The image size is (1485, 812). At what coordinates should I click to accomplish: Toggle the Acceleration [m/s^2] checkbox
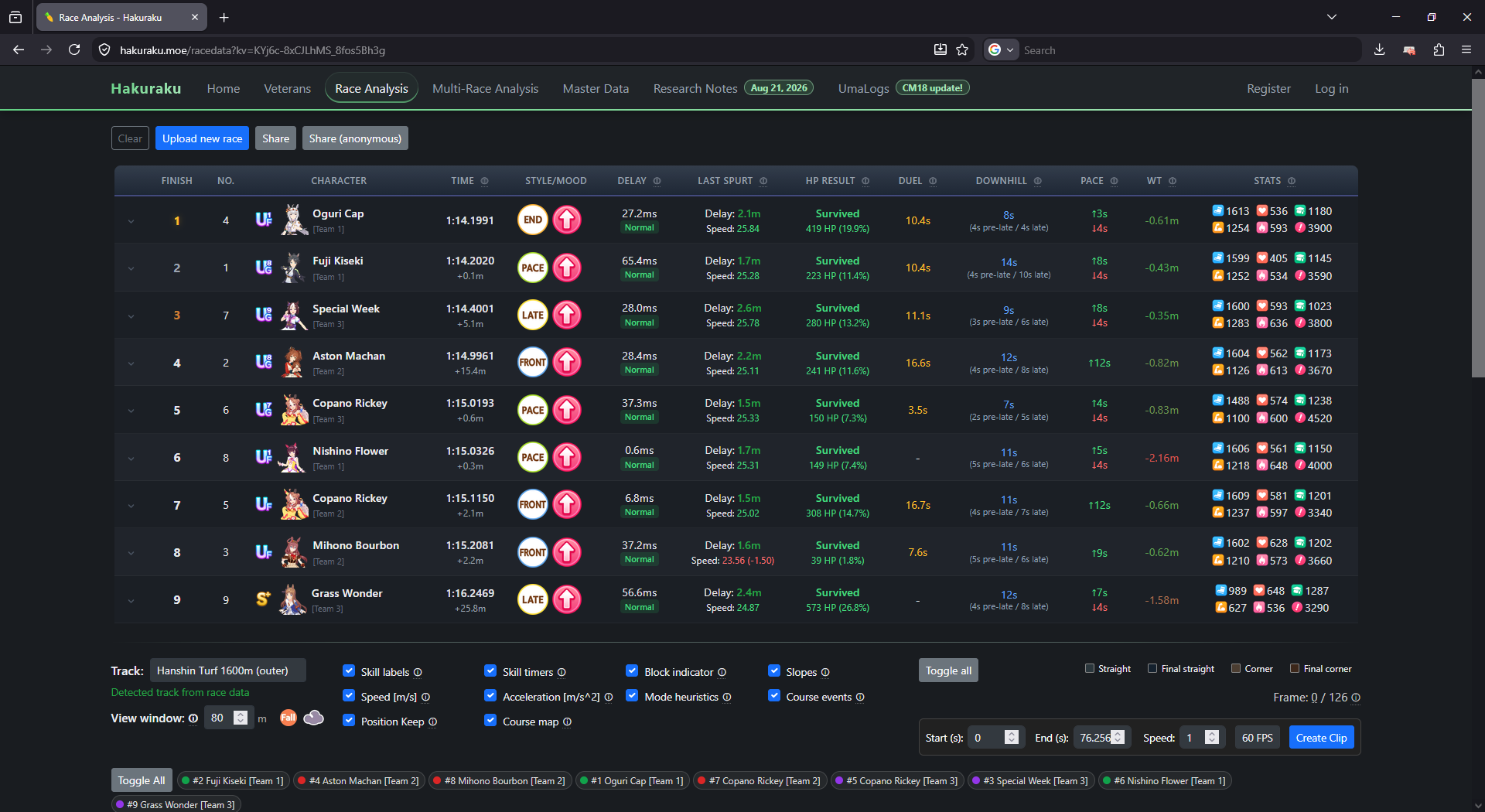[490, 696]
